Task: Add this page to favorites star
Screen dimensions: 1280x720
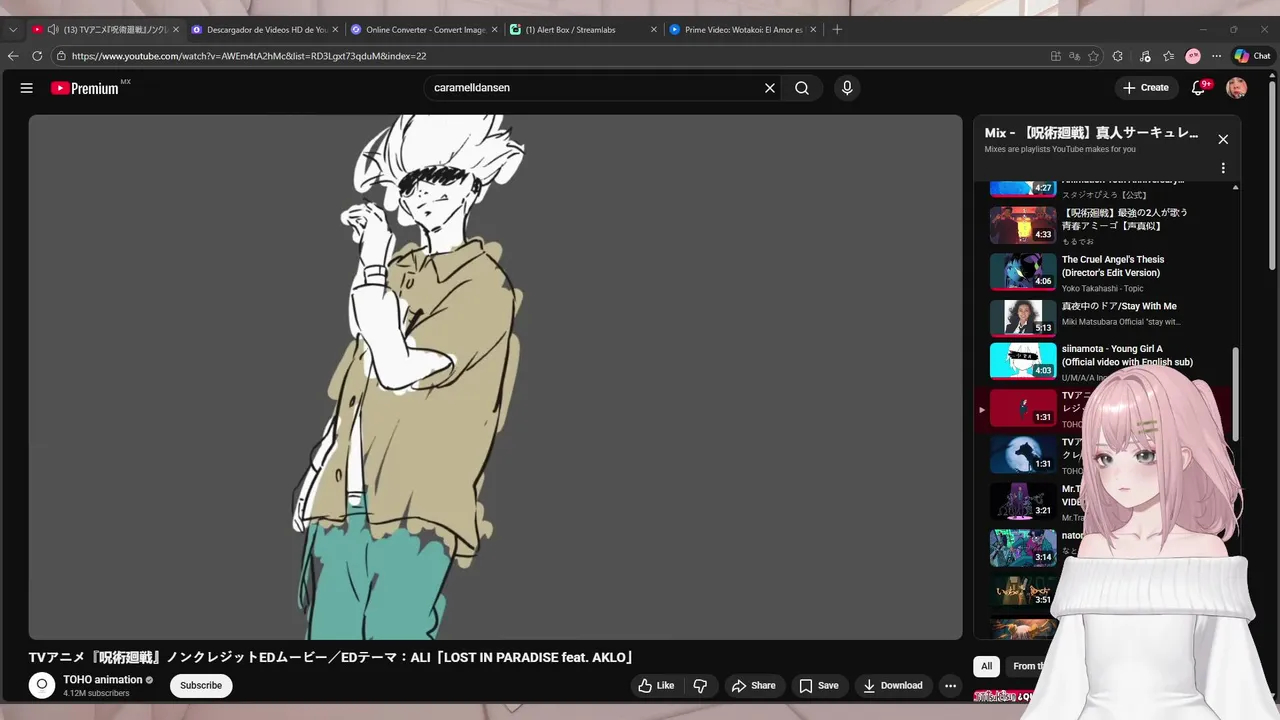Action: (x=1094, y=56)
